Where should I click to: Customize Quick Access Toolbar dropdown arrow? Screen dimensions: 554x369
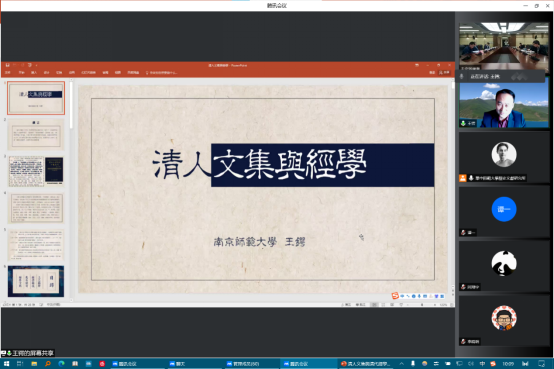pyautogui.click(x=36, y=65)
